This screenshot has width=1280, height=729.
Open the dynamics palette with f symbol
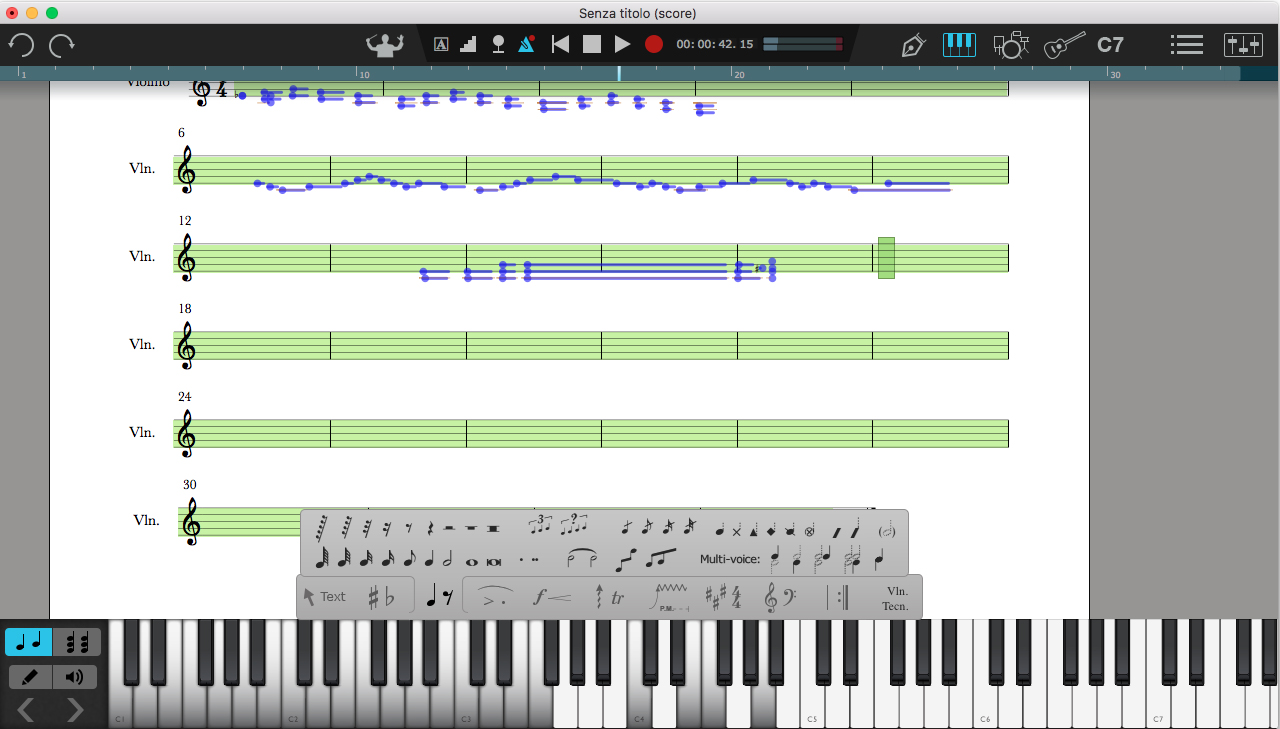click(552, 598)
